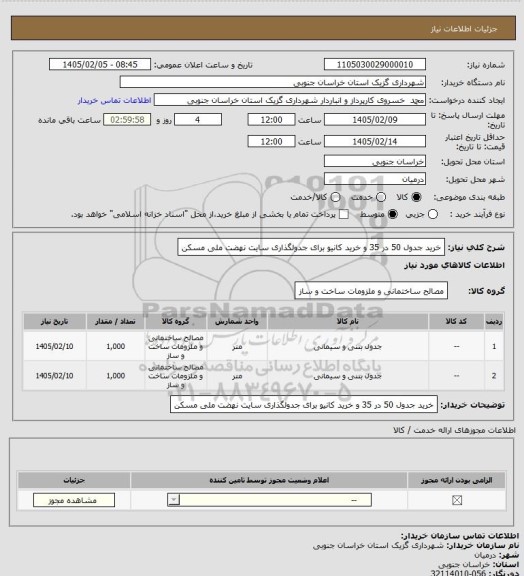Click row 1 need date 1405/02/10
524x576 pixels.
(54, 346)
